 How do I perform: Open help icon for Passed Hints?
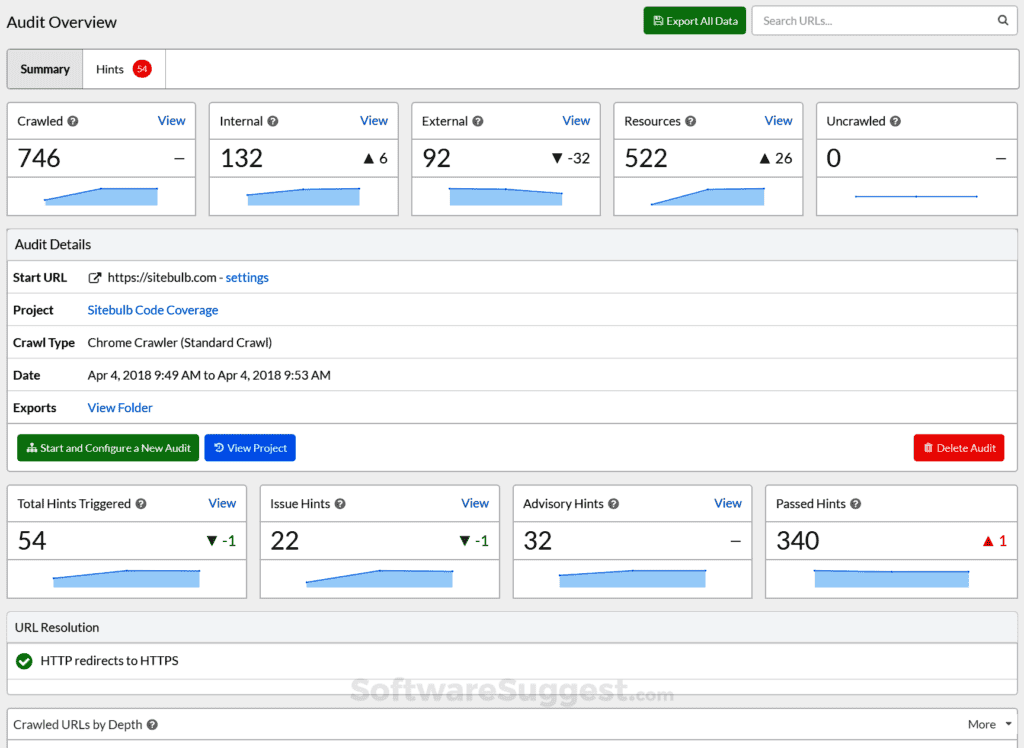coord(856,504)
